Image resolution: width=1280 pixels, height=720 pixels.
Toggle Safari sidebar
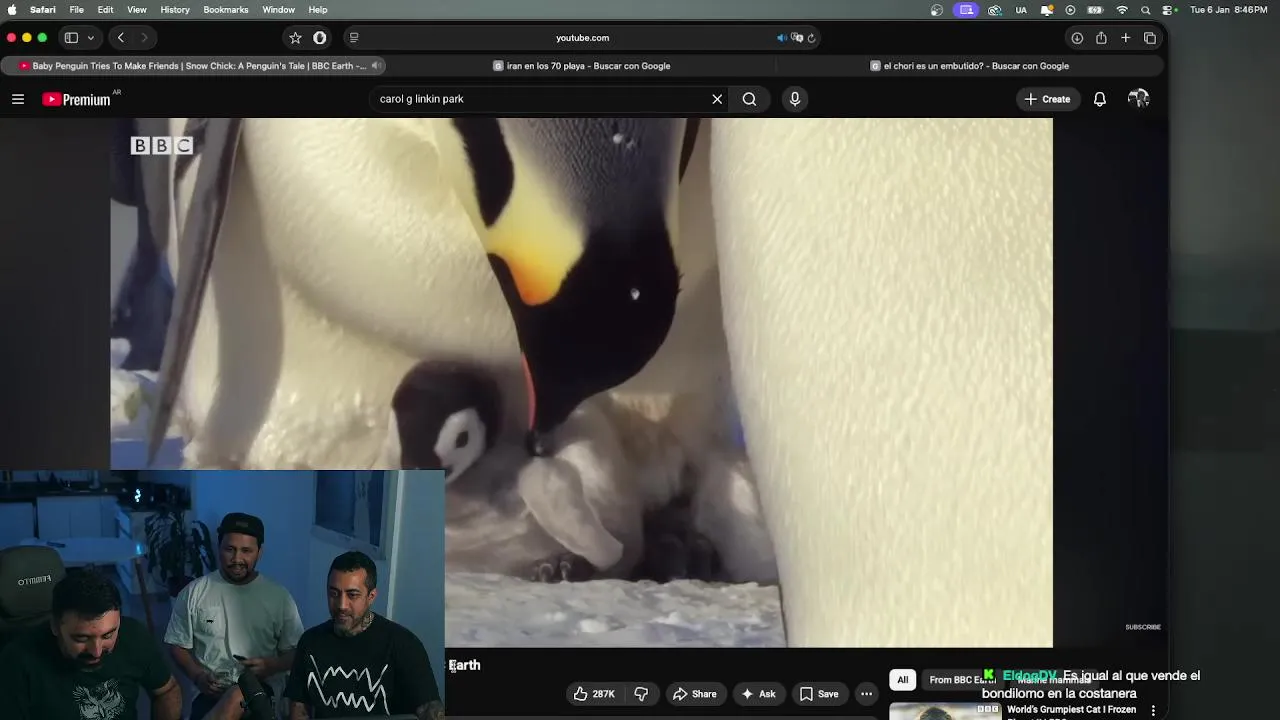click(x=71, y=38)
